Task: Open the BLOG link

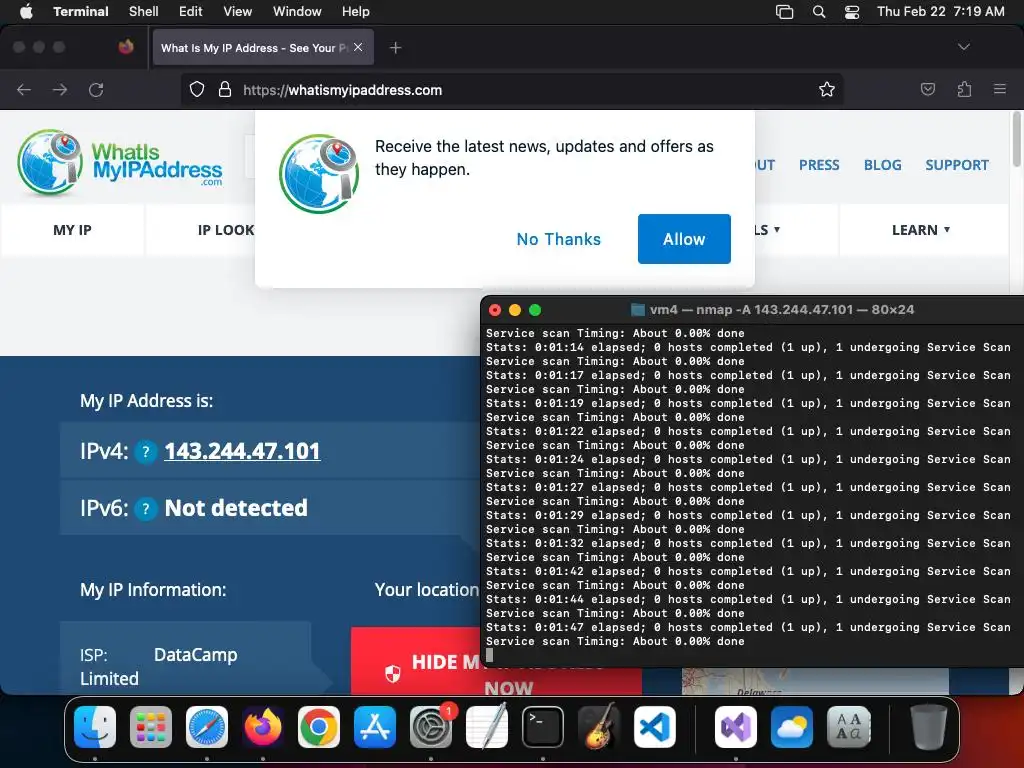Action: (x=882, y=165)
